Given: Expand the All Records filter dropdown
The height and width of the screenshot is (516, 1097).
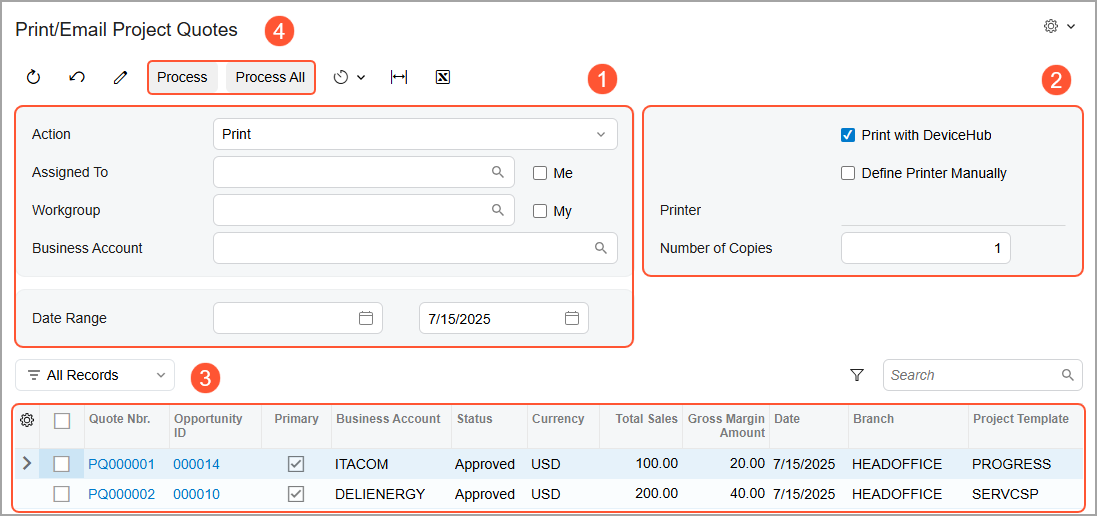Looking at the screenshot, I should [x=95, y=375].
